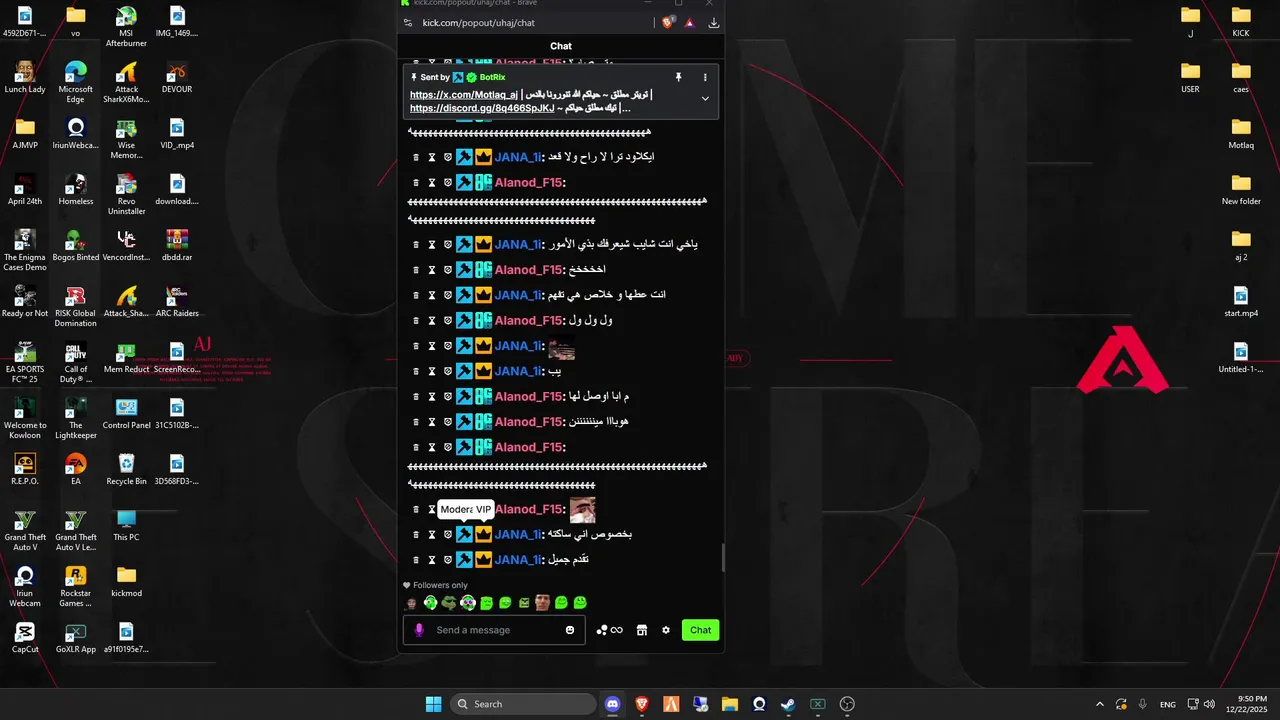The height and width of the screenshot is (720, 1280).
Task: Open pinned message three-dot menu
Action: (705, 77)
